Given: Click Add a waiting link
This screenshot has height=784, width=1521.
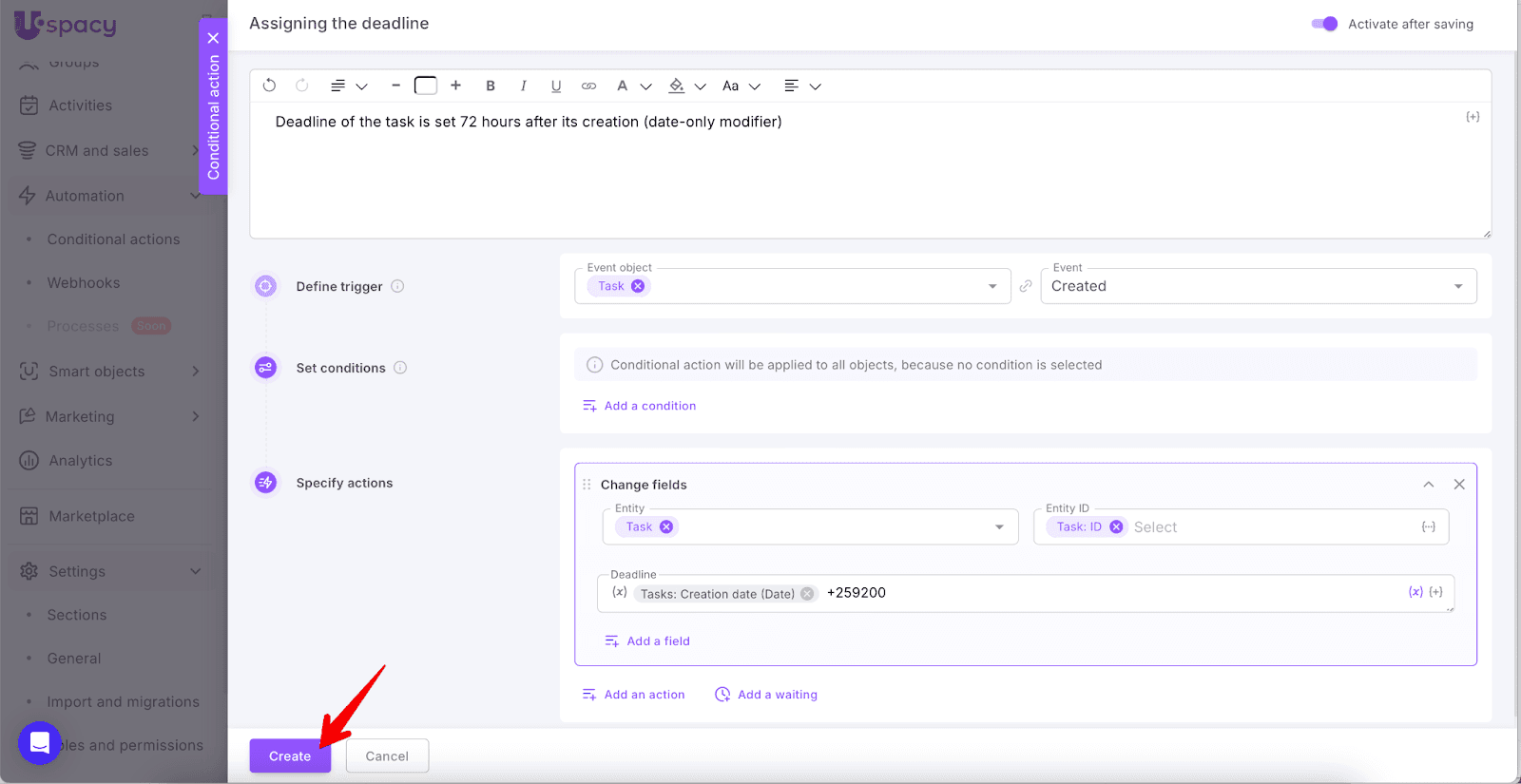Looking at the screenshot, I should (x=777, y=695).
